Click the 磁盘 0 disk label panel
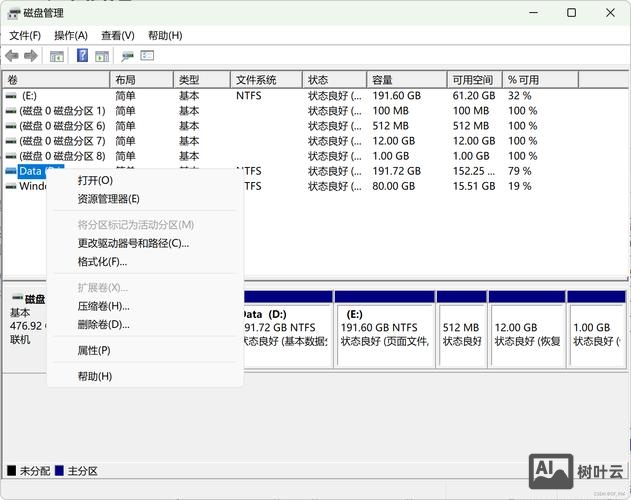Image resolution: width=631 pixels, height=500 pixels. 27,329
